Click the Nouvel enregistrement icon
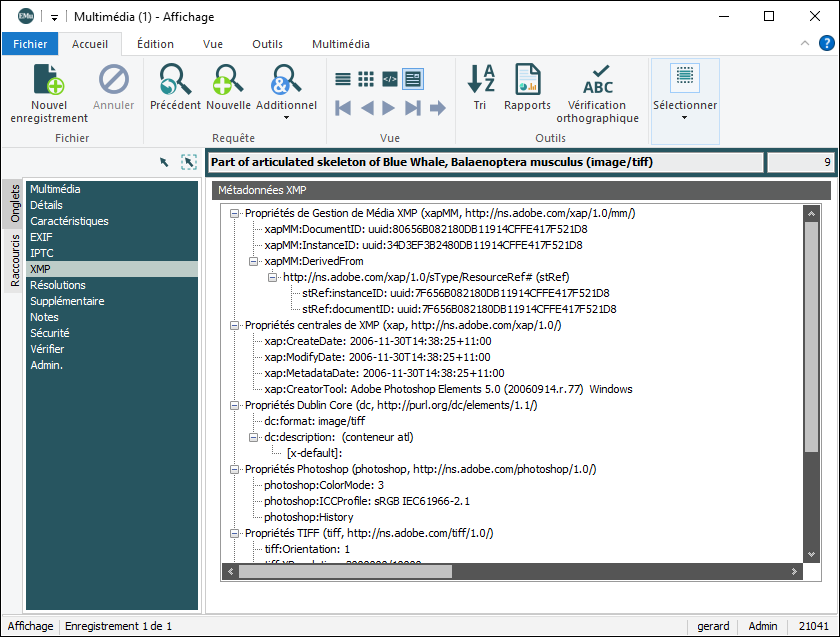The height and width of the screenshot is (637, 840). [x=49, y=80]
